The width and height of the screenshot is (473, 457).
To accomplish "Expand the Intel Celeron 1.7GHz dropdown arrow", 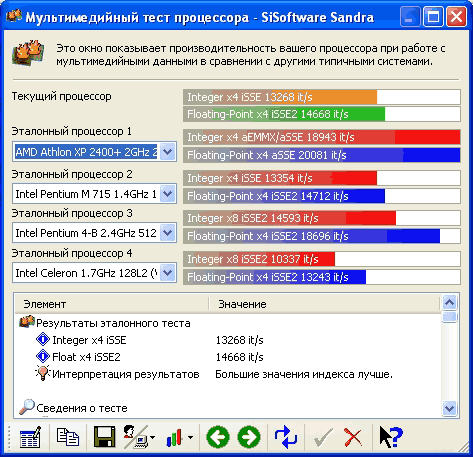I will [168, 273].
